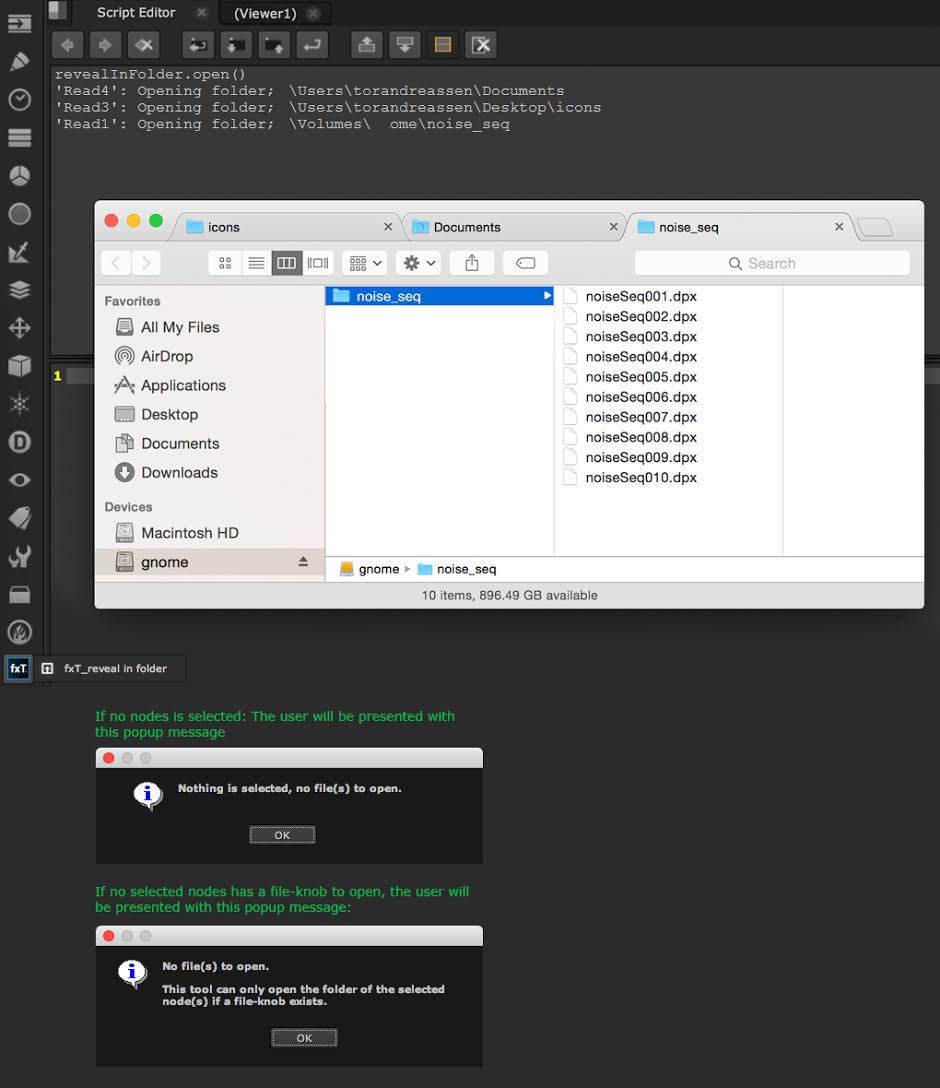
Task: Switch Finder to list view
Action: 256,263
